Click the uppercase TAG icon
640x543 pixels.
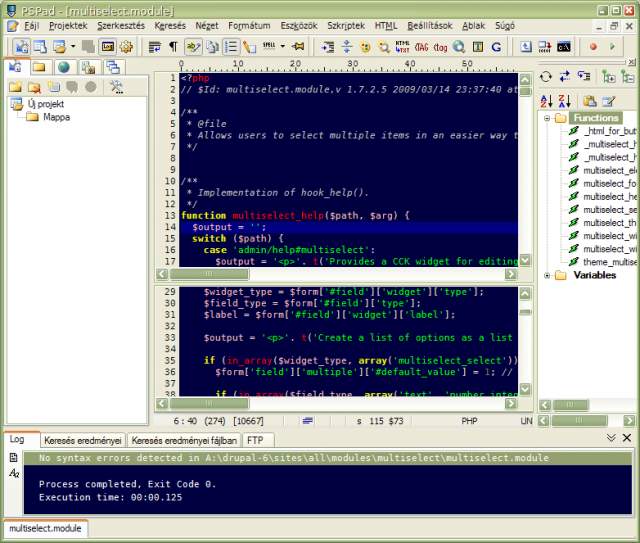pyautogui.click(x=421, y=47)
